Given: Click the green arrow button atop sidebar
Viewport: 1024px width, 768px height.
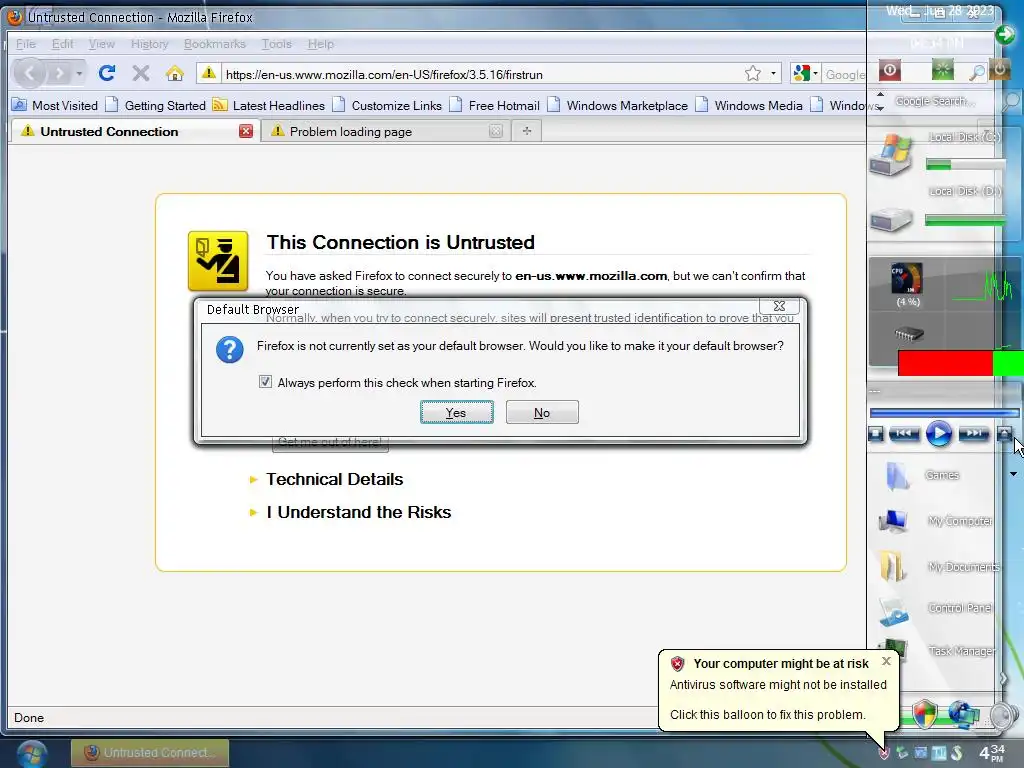Looking at the screenshot, I should tap(1004, 35).
